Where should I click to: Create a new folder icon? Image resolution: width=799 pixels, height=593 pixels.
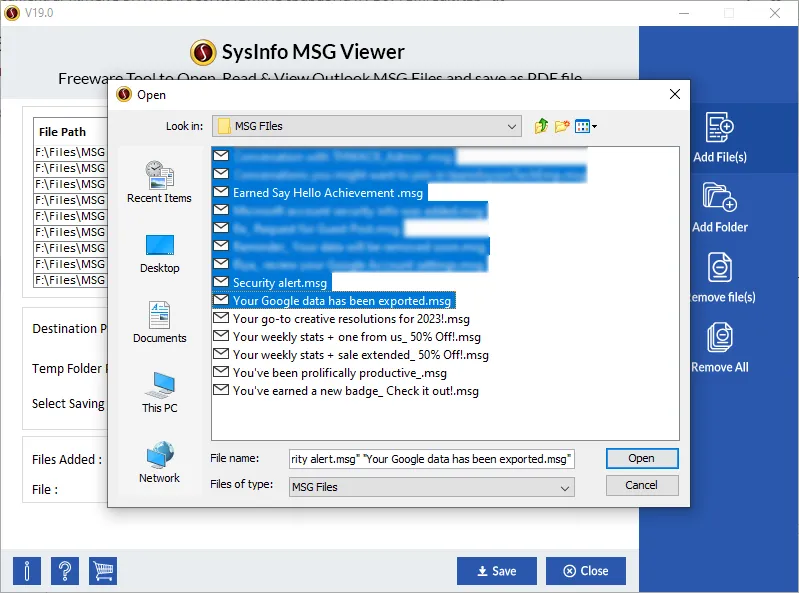[562, 126]
